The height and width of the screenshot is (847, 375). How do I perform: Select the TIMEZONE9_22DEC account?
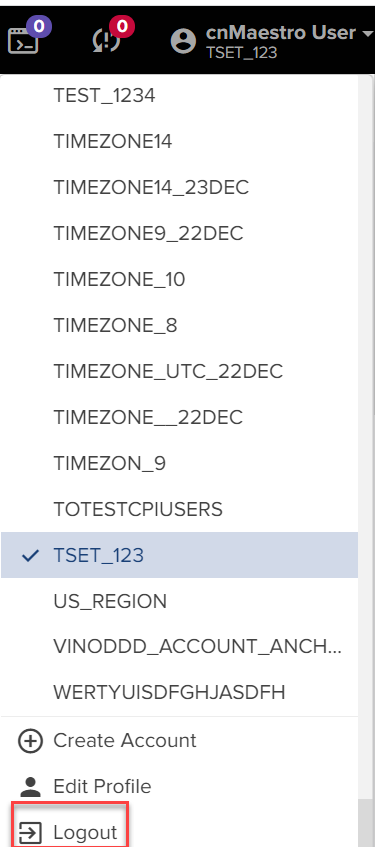pyautogui.click(x=179, y=233)
